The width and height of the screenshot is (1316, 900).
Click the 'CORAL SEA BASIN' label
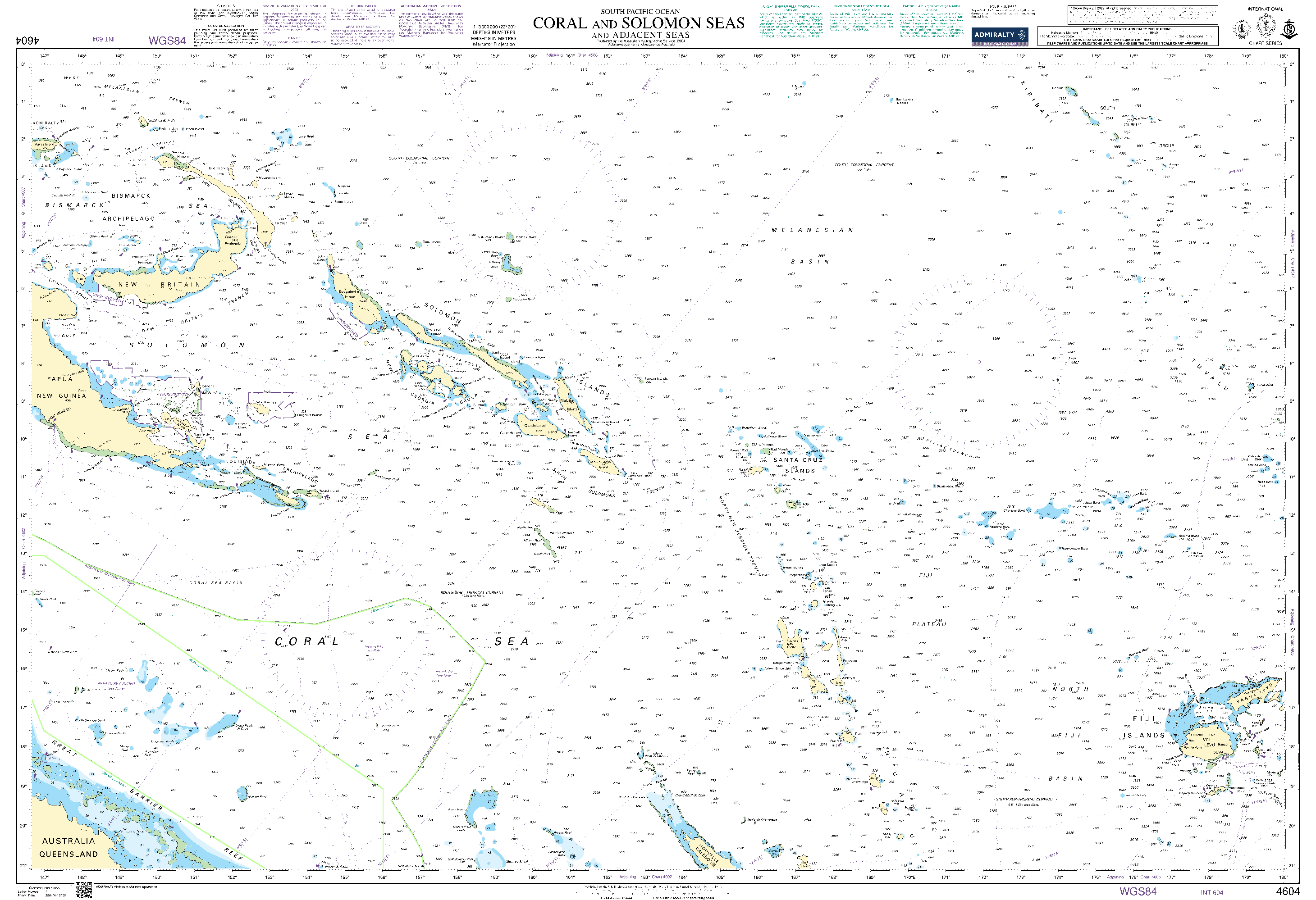[x=216, y=582]
